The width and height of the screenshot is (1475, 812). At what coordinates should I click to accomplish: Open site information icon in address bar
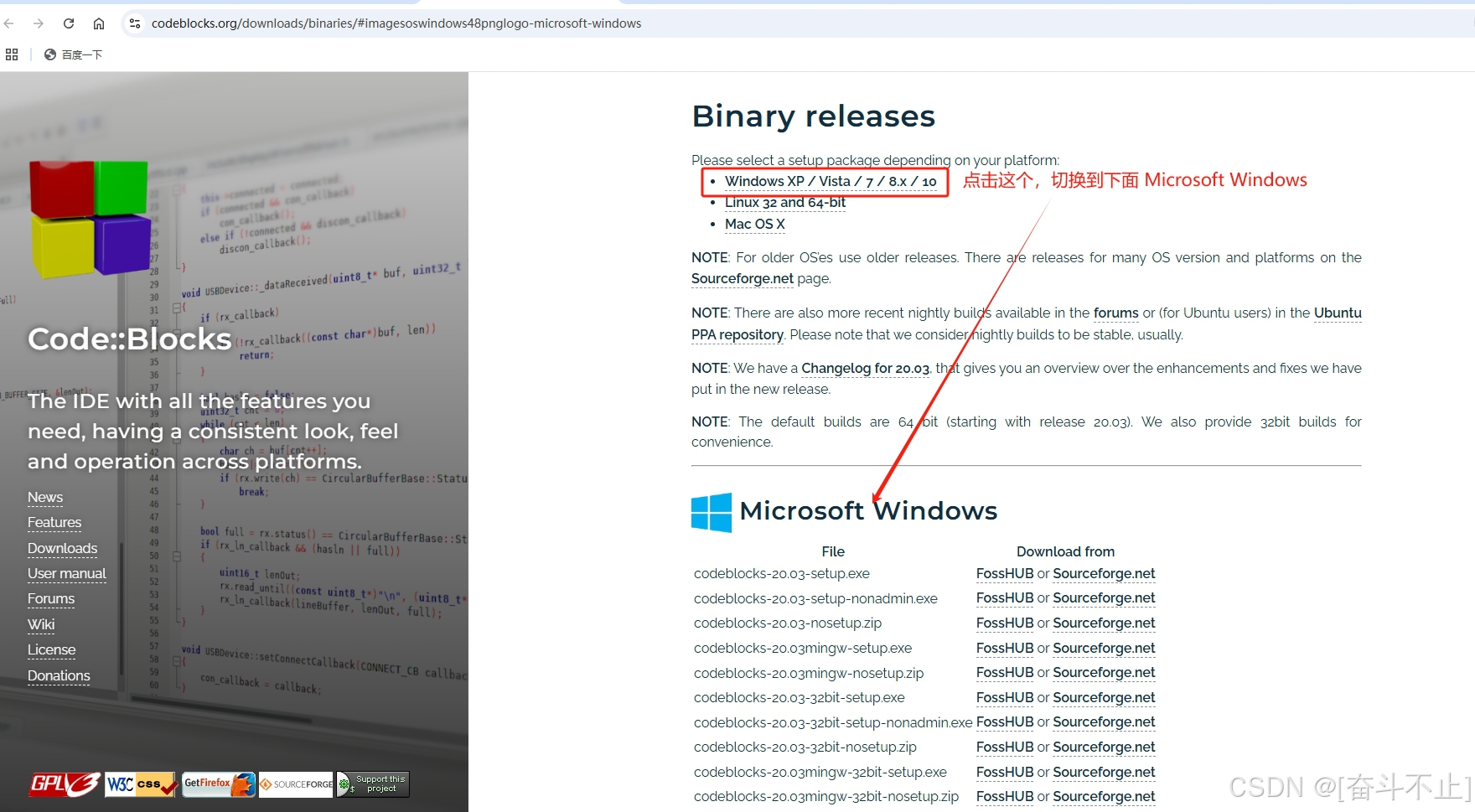tap(134, 23)
